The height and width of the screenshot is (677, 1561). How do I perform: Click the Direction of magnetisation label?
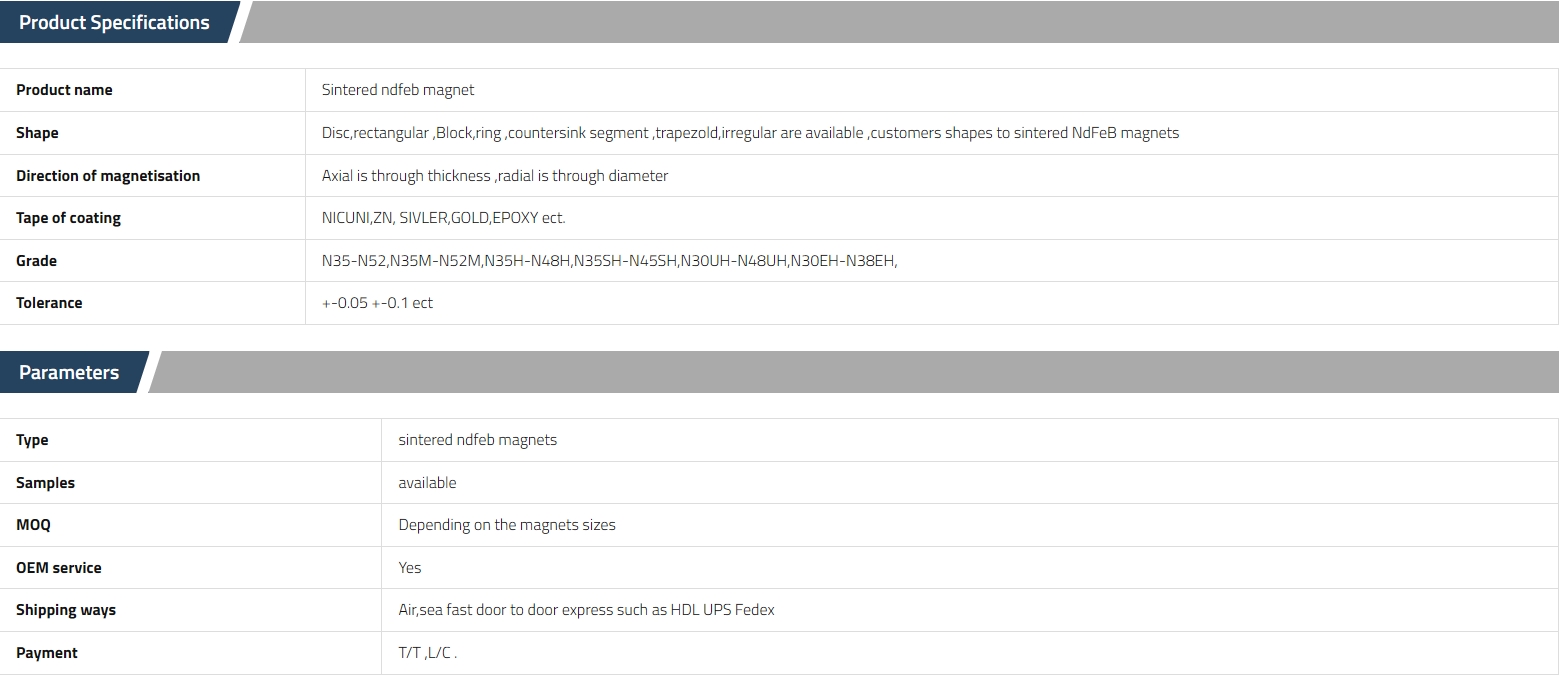pos(108,176)
